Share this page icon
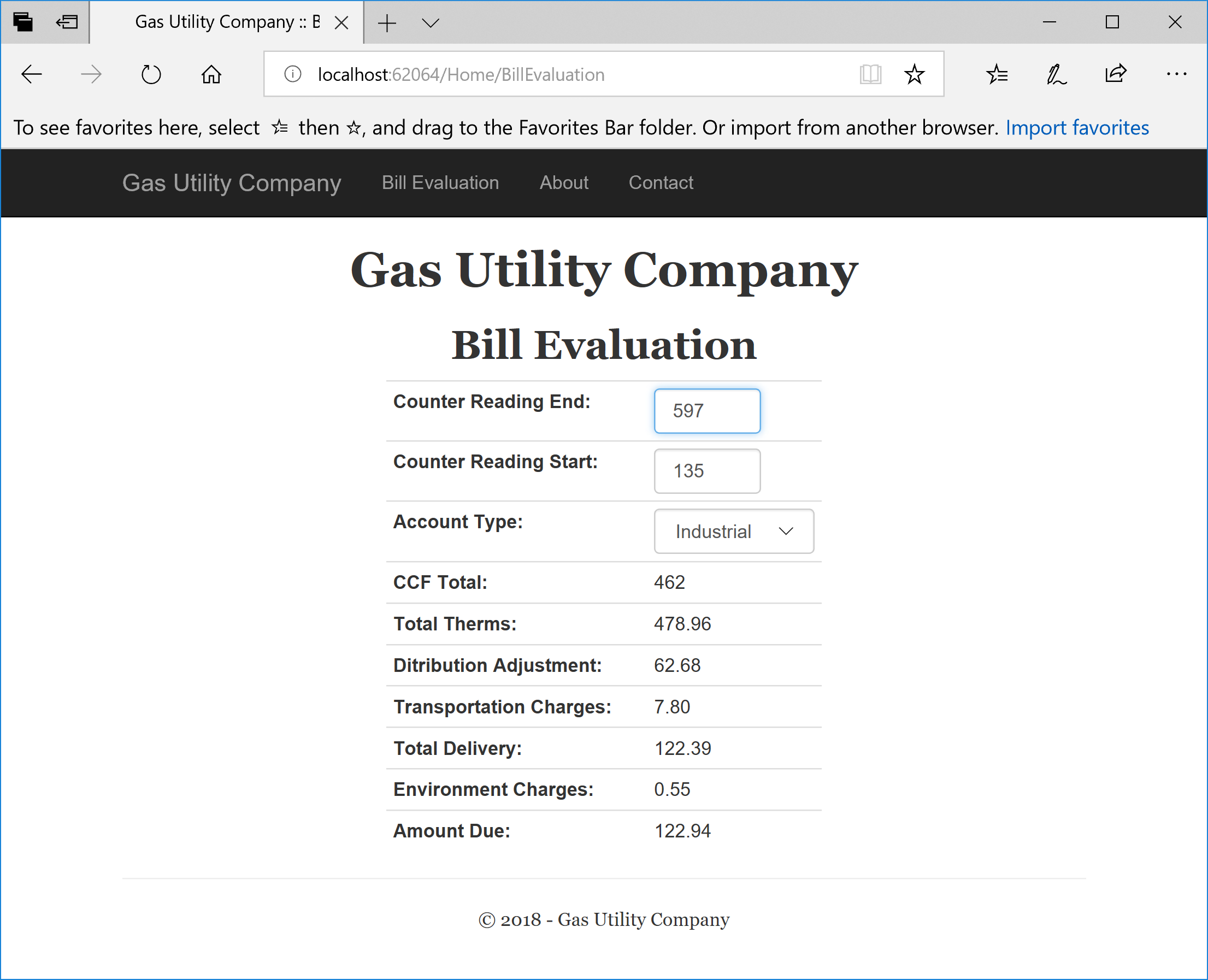The width and height of the screenshot is (1208, 980). tap(1116, 74)
